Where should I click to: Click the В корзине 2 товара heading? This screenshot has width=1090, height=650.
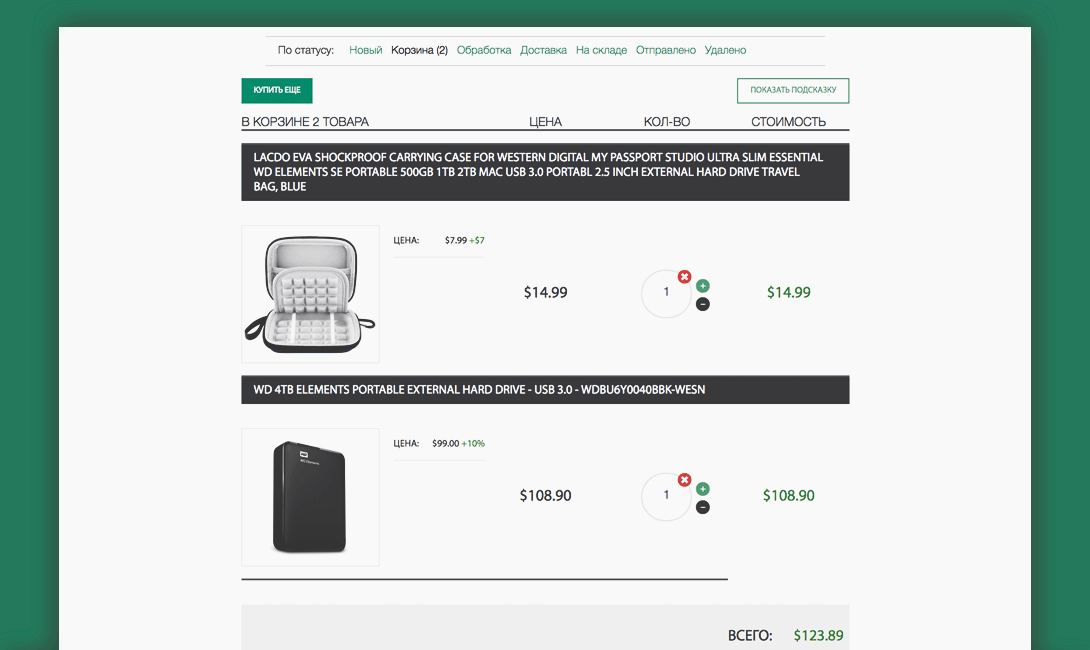point(305,122)
